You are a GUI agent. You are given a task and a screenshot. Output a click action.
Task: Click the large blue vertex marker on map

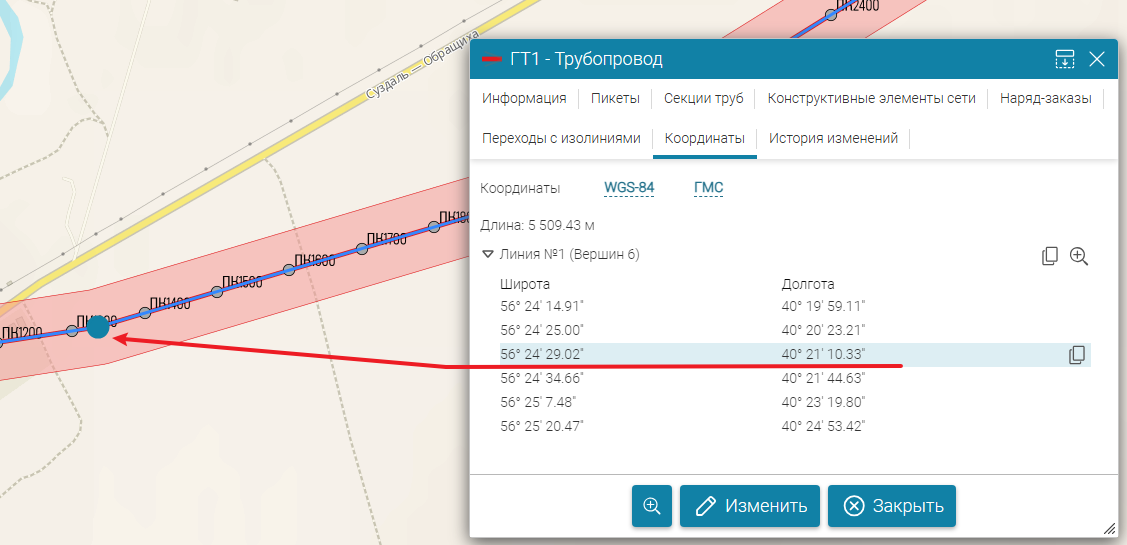coord(98,326)
